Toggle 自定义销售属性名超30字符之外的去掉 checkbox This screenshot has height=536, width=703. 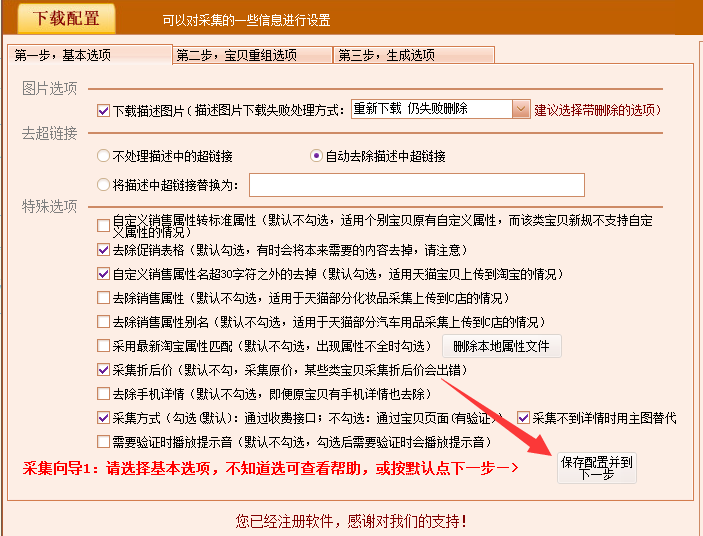pyautogui.click(x=103, y=274)
